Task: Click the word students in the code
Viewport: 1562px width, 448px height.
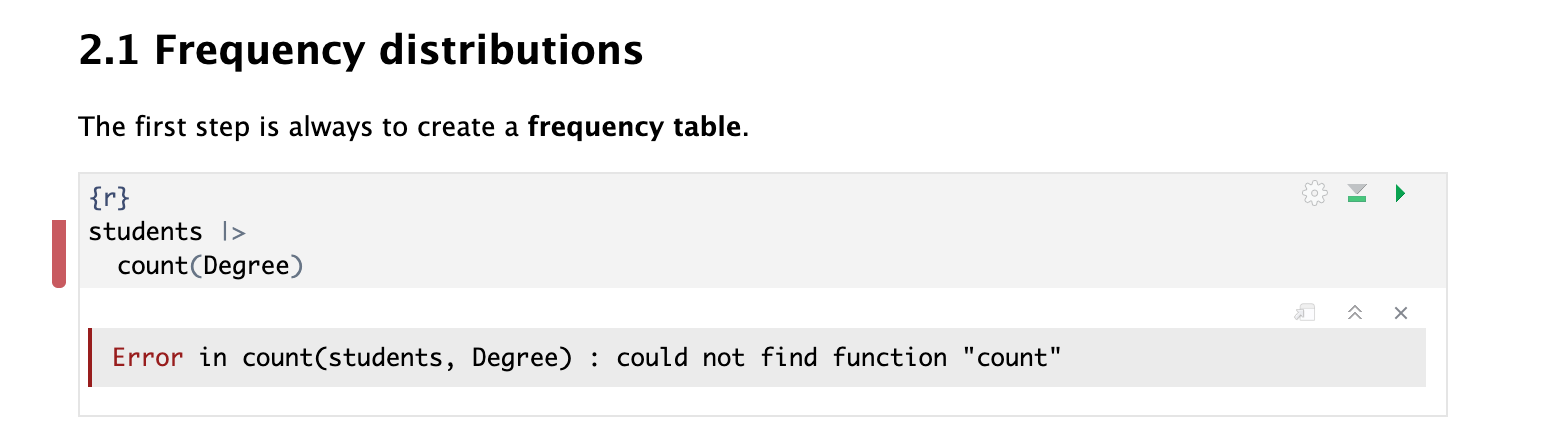Action: (145, 232)
